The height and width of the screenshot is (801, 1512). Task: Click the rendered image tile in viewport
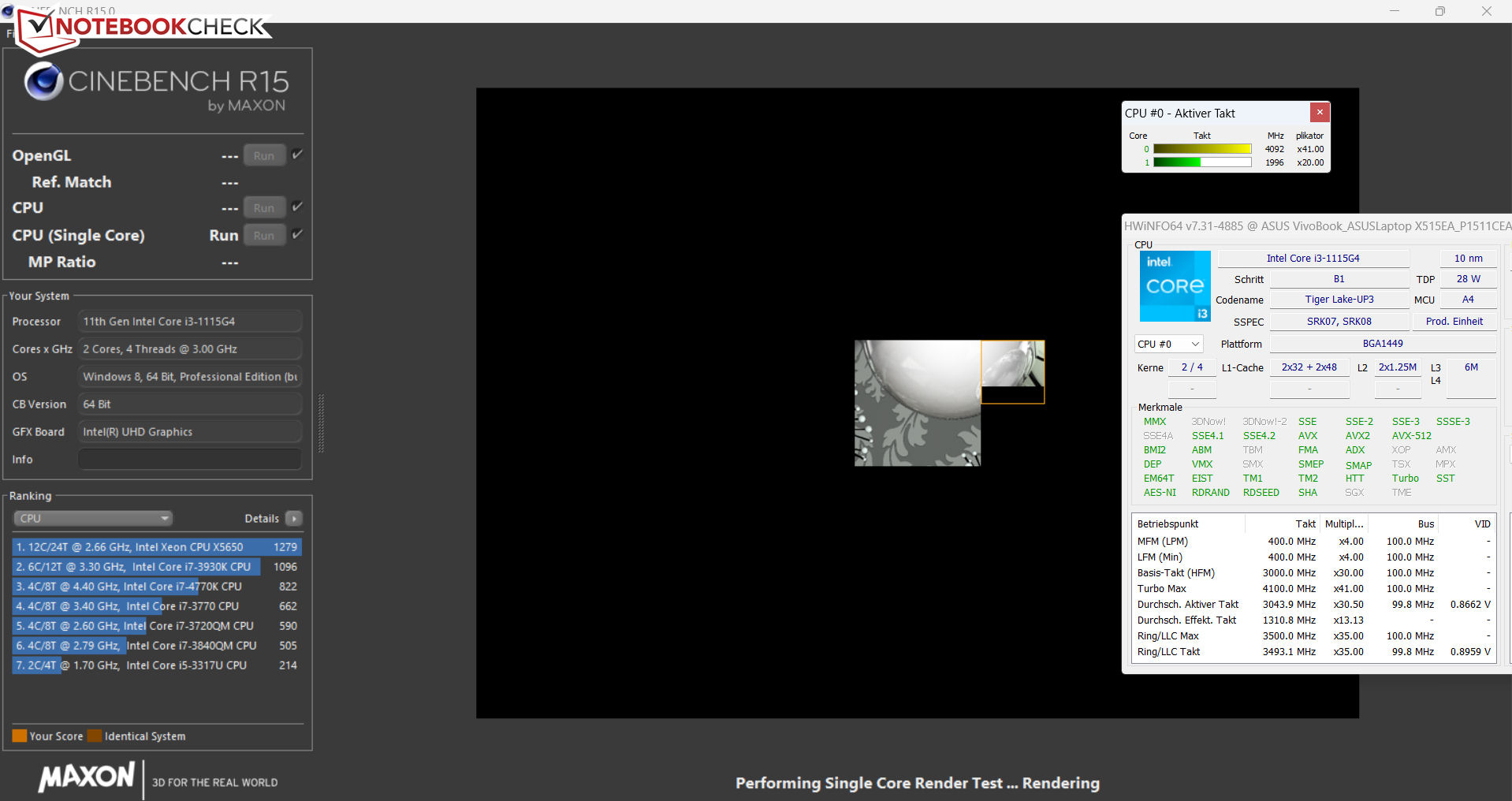(918, 403)
